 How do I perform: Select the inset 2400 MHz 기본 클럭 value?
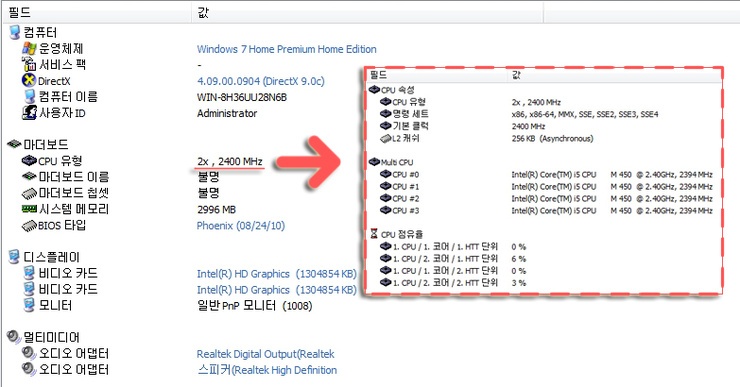528,126
